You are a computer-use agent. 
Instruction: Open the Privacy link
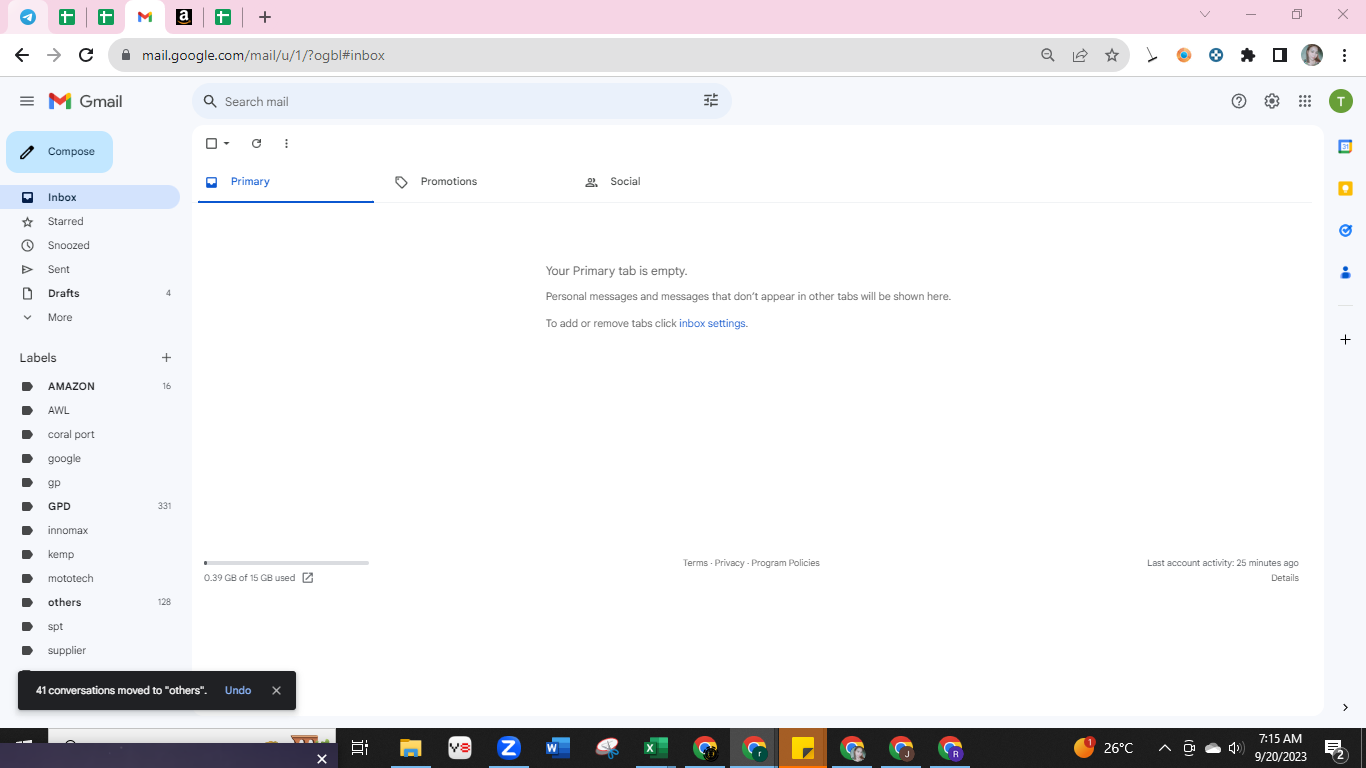729,563
